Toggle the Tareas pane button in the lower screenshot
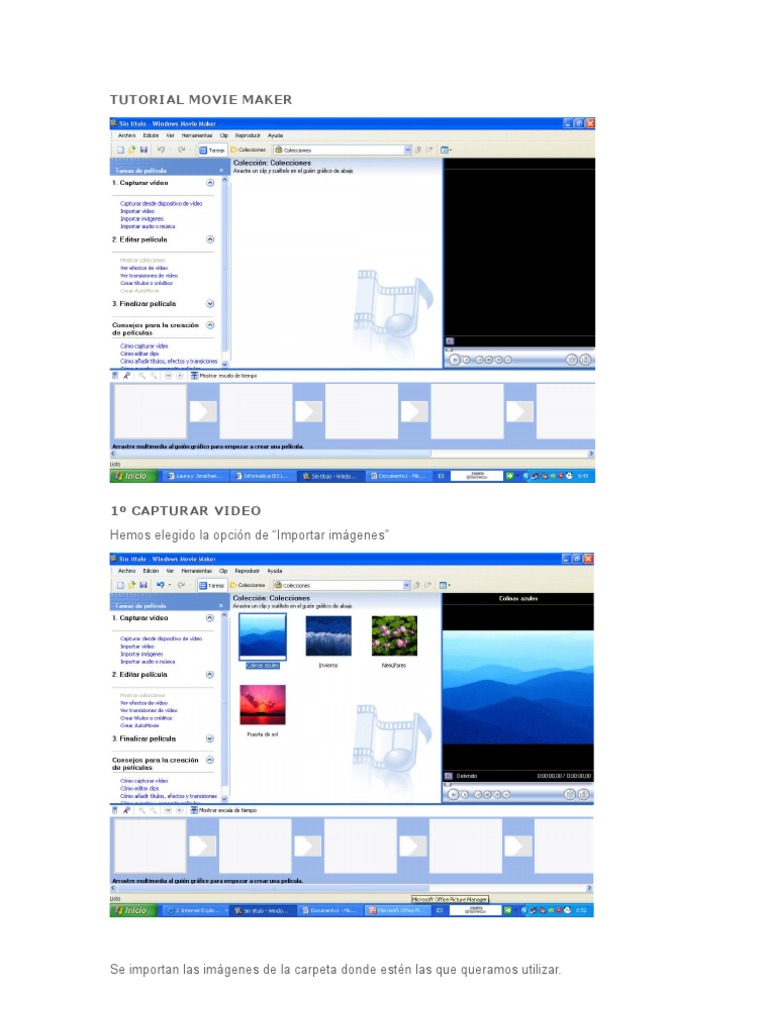The image size is (768, 1024). (x=212, y=585)
